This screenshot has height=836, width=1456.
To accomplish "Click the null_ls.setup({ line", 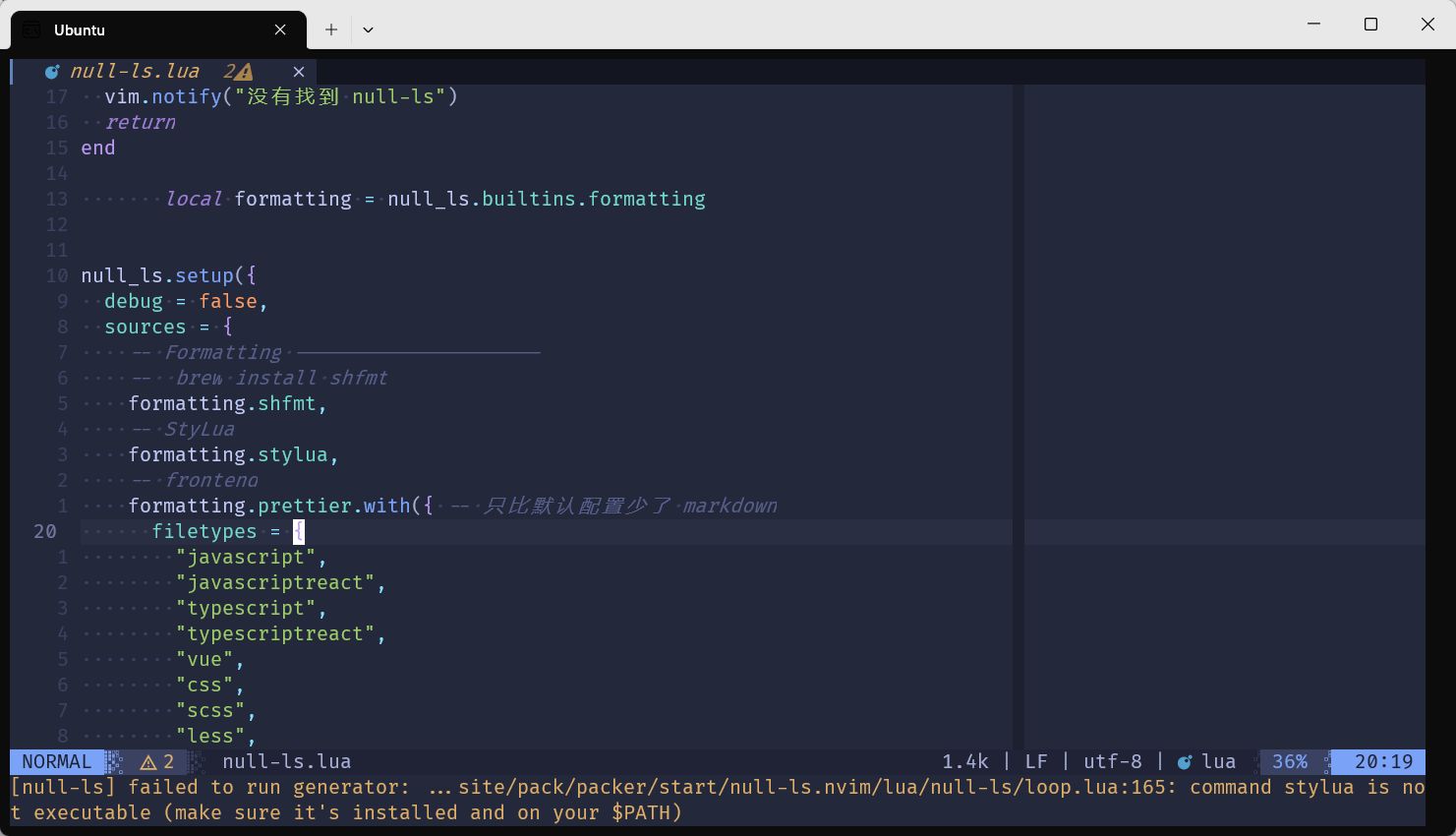I will pyautogui.click(x=168, y=275).
